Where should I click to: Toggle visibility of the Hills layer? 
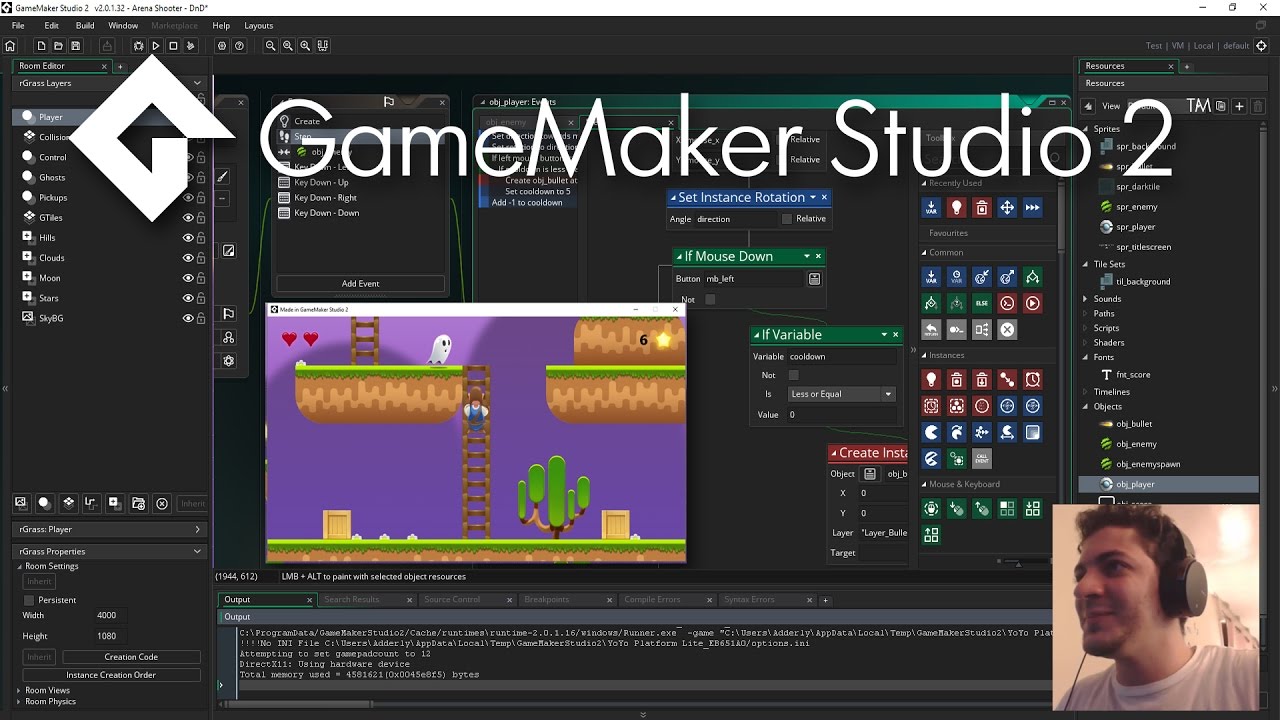click(188, 238)
